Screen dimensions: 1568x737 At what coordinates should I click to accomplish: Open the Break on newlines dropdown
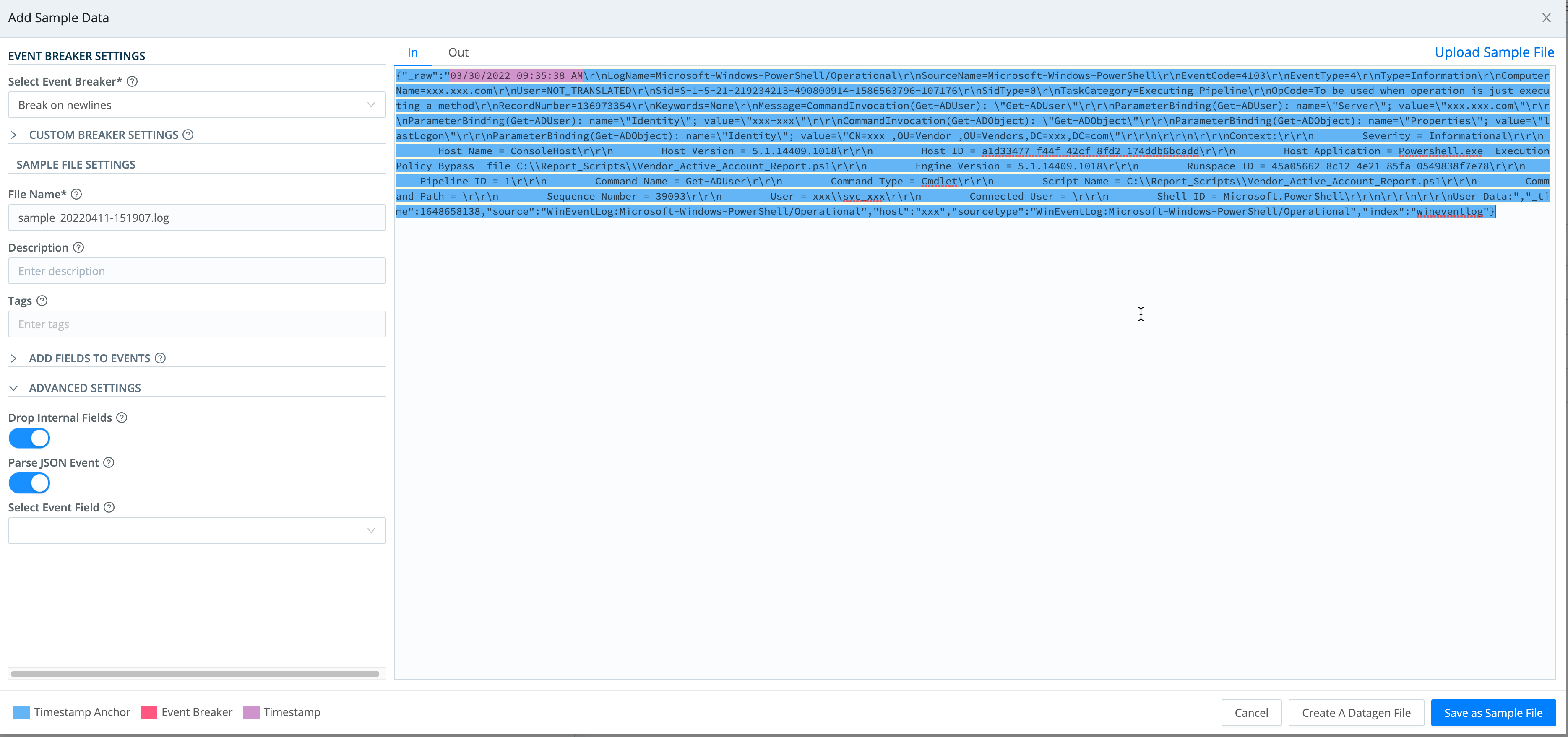click(197, 104)
